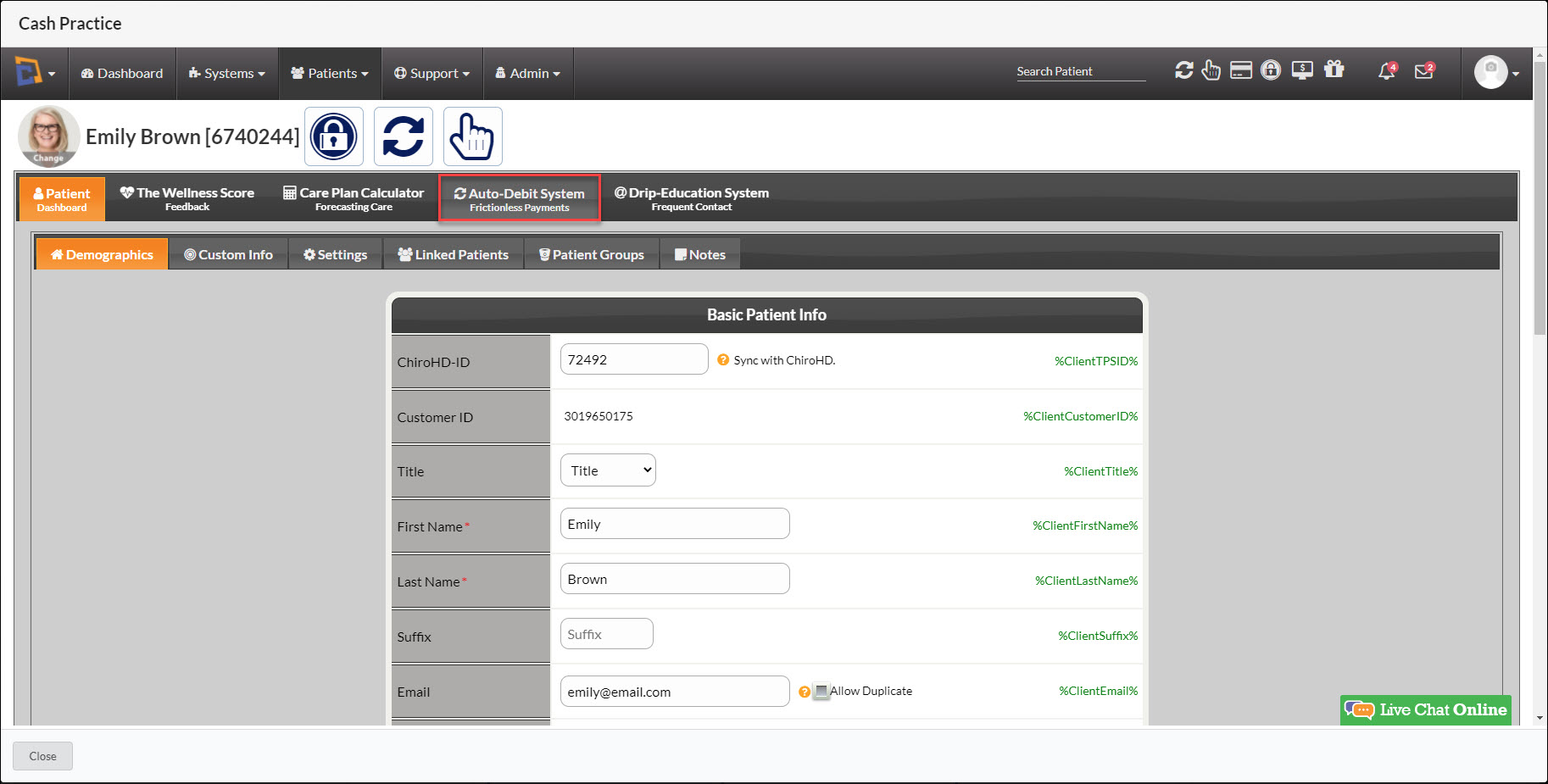Click the Search Patient field
Screen dimensions: 1548x784
tap(1081, 71)
